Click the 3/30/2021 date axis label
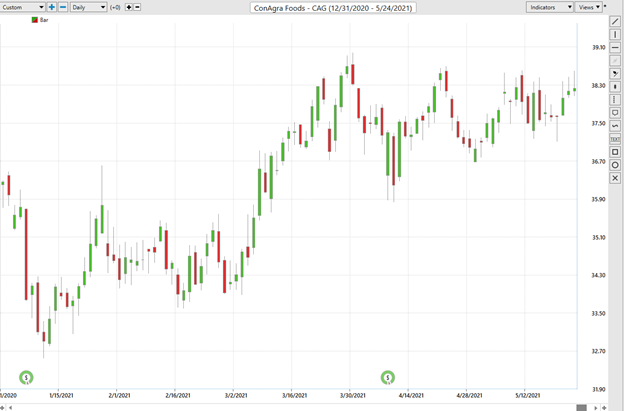The width and height of the screenshot is (624, 411). point(353,395)
